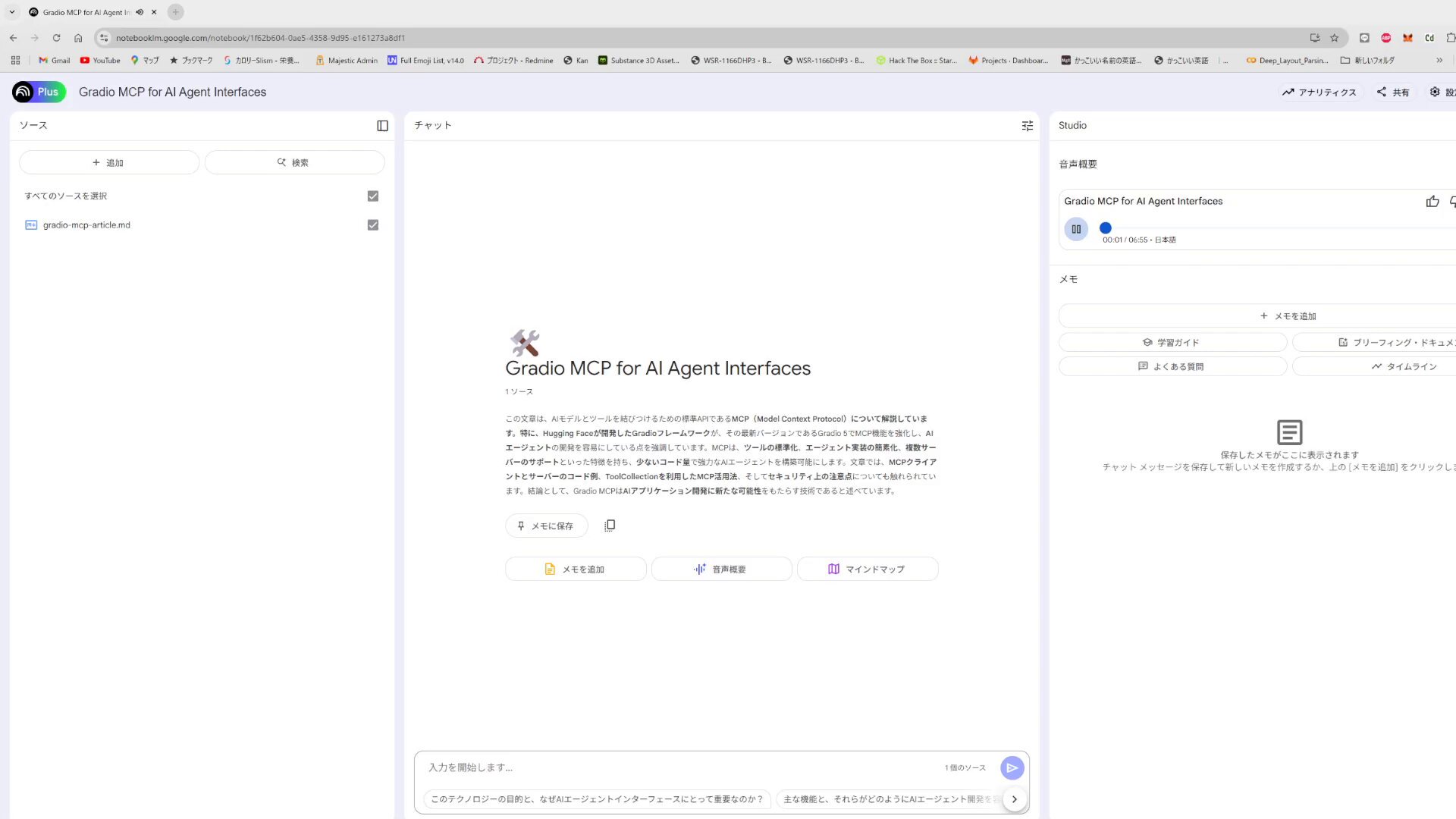Click the audio progress slider knob
Image resolution: width=1456 pixels, height=819 pixels.
[x=1106, y=228]
